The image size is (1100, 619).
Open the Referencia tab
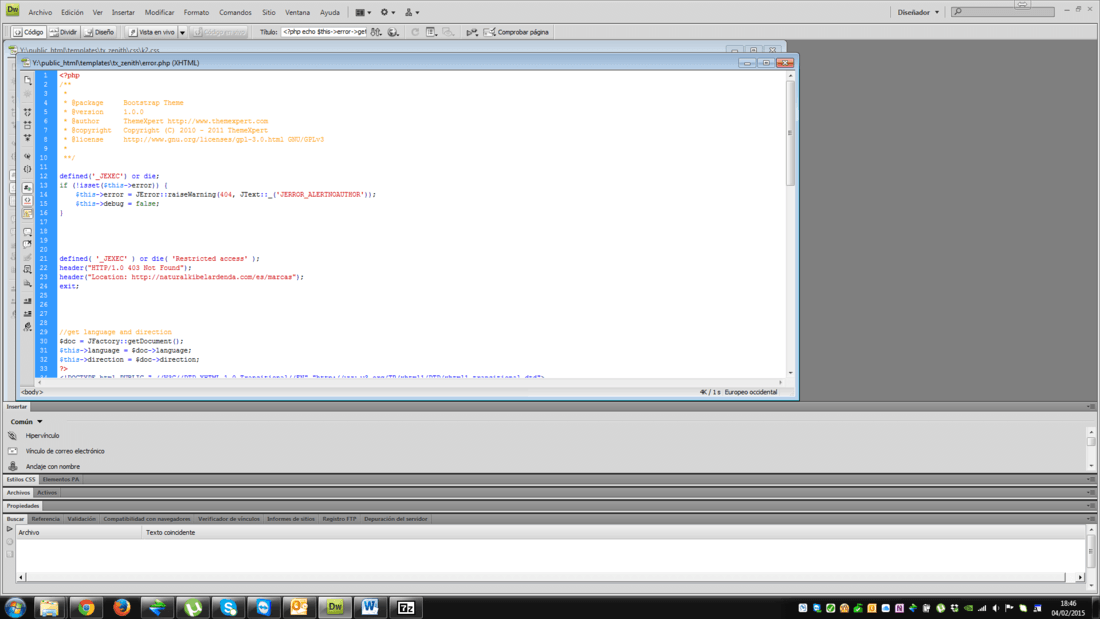pyautogui.click(x=46, y=519)
